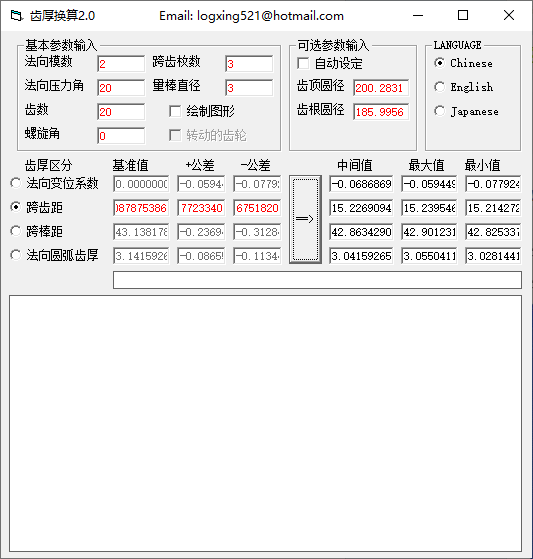Image resolution: width=533 pixels, height=559 pixels.
Task: Click the 跨齿距 +公差 input field
Action: (201, 208)
